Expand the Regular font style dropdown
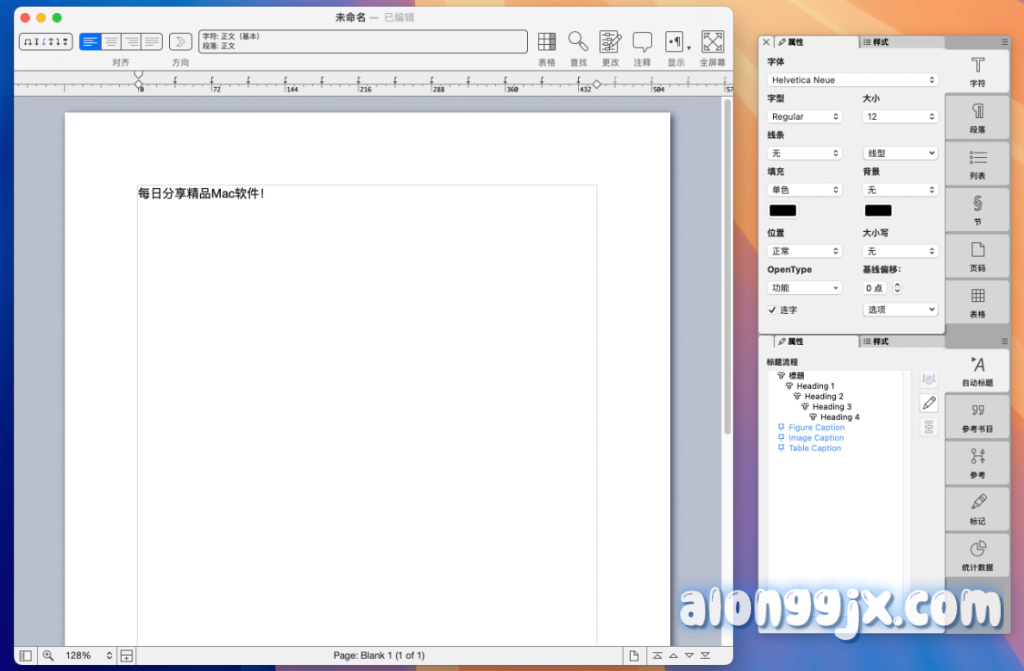Viewport: 1024px width, 671px height. click(x=805, y=117)
